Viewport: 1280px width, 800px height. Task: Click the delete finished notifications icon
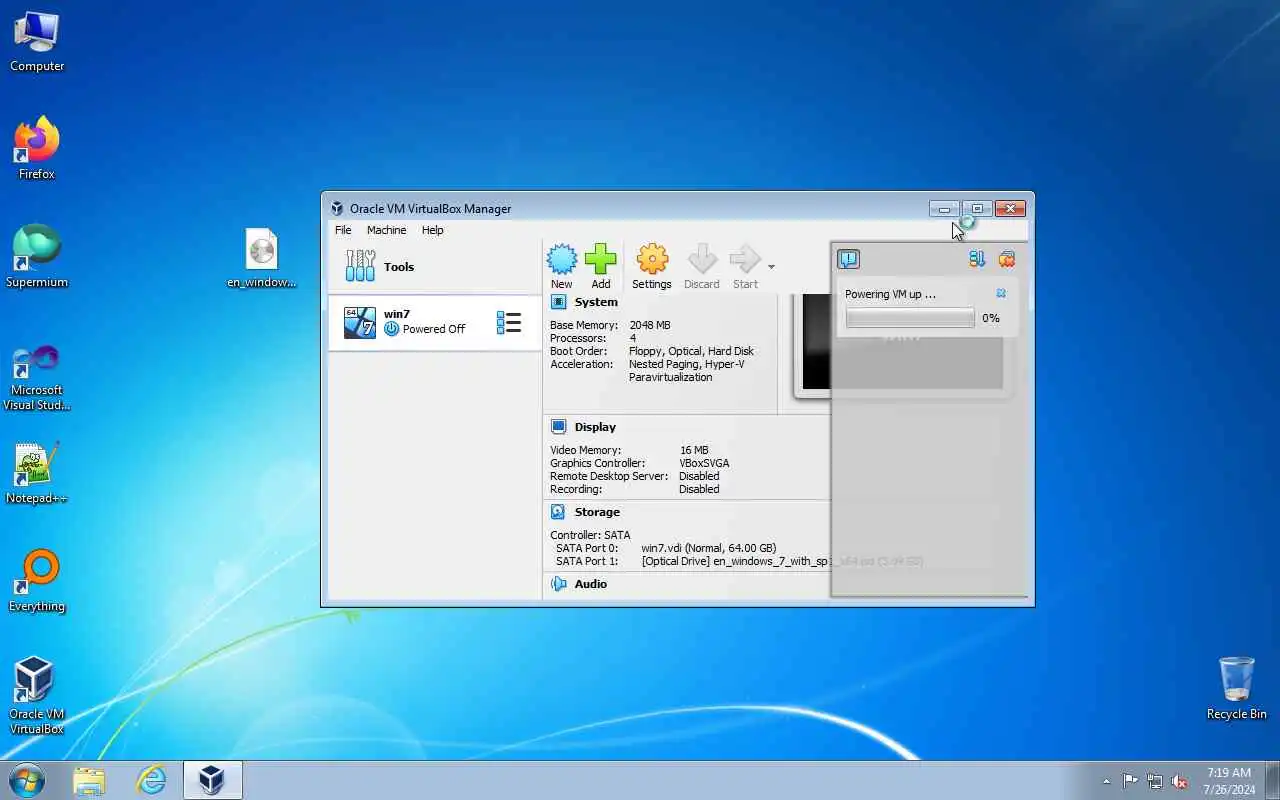pyautogui.click(x=1007, y=259)
